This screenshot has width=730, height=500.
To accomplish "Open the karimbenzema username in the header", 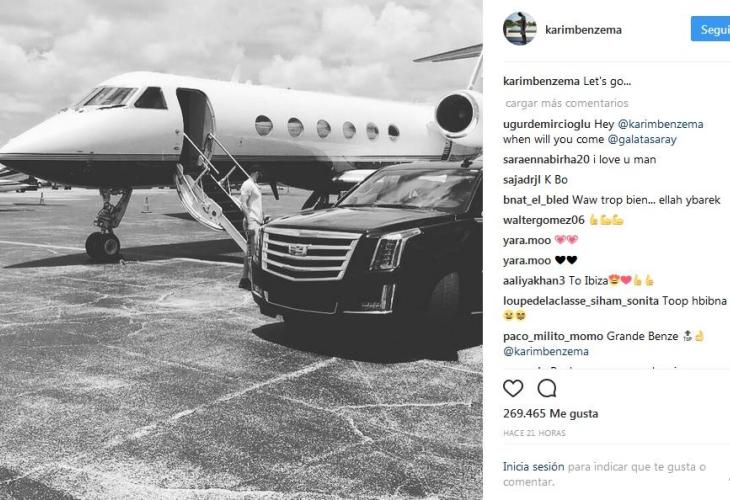I will click(x=583, y=30).
